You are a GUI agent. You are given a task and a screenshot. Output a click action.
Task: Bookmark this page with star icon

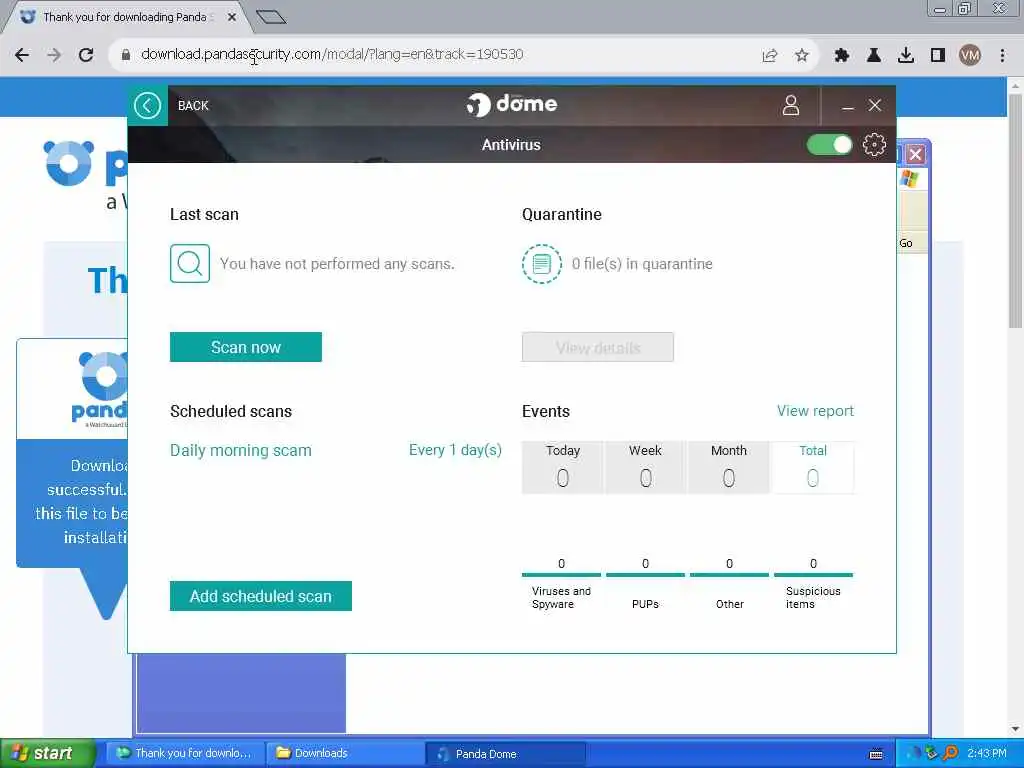[802, 55]
